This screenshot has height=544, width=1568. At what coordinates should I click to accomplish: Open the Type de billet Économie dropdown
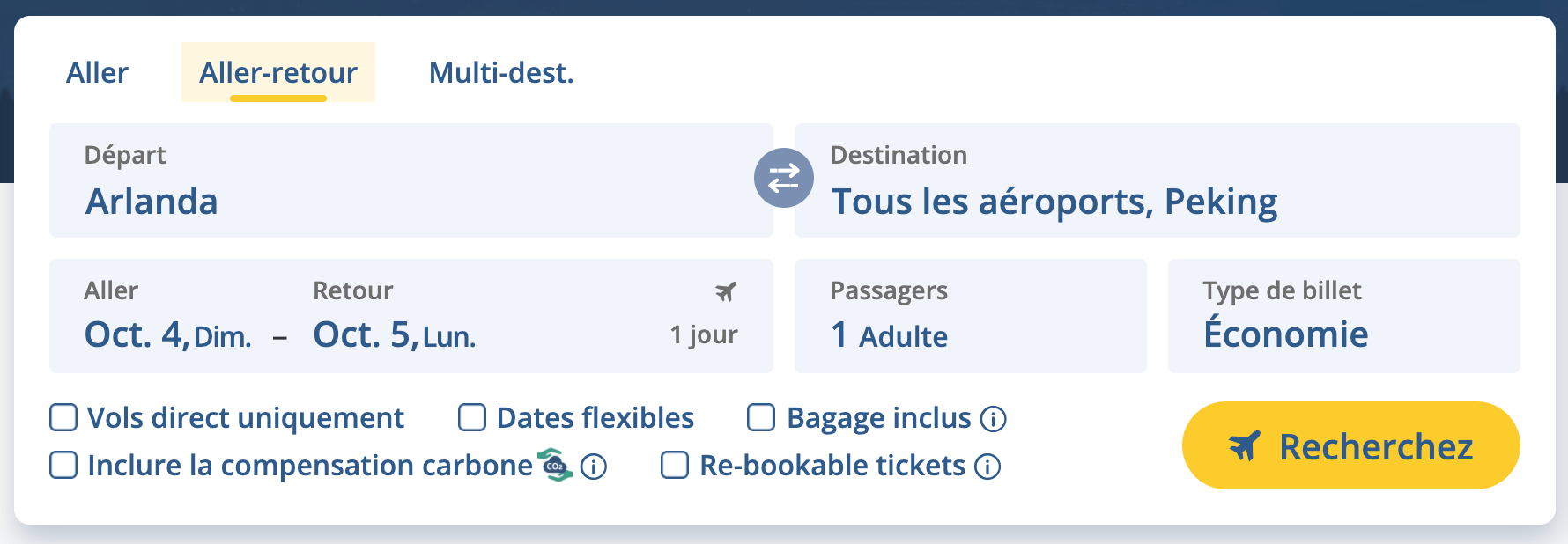1343,316
